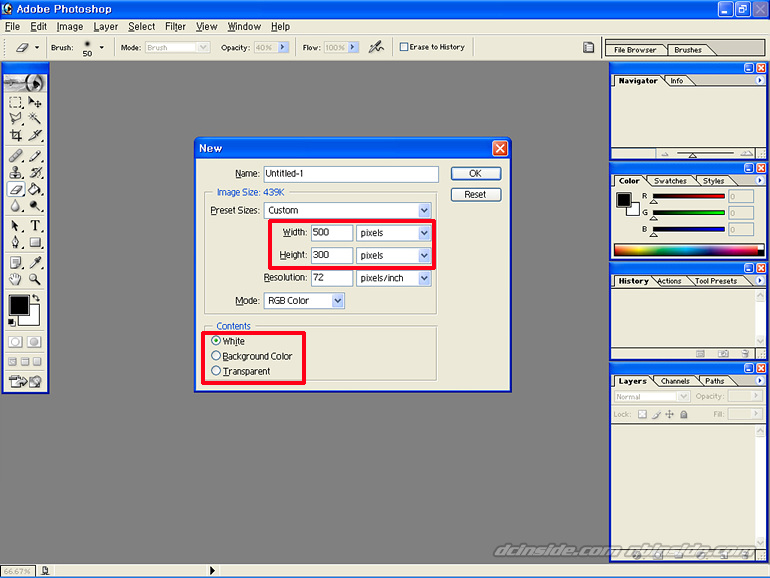Click Reset in the New dialog
The image size is (770, 578).
click(x=475, y=194)
